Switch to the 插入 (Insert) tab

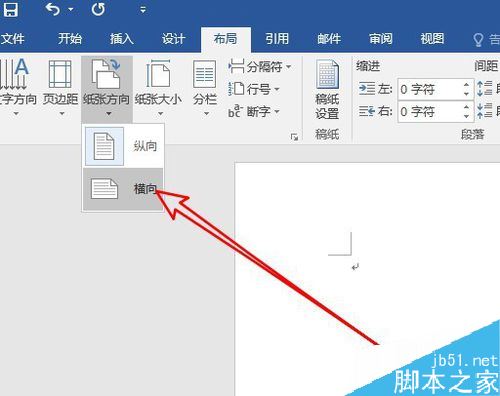(x=122, y=39)
